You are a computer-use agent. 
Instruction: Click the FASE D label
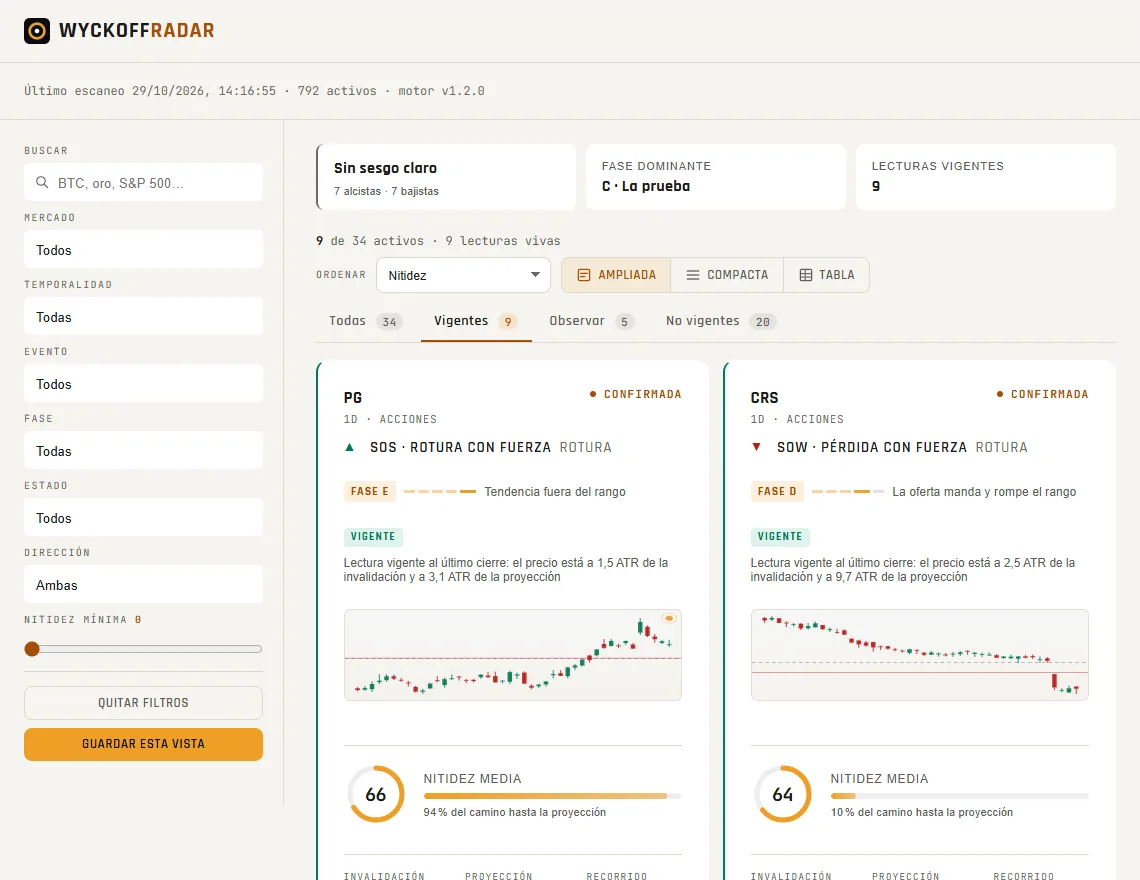pyautogui.click(x=777, y=492)
